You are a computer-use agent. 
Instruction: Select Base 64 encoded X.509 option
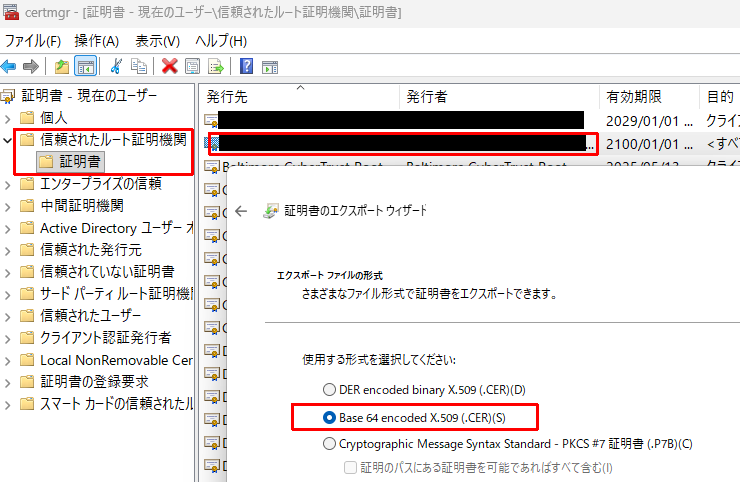(329, 416)
